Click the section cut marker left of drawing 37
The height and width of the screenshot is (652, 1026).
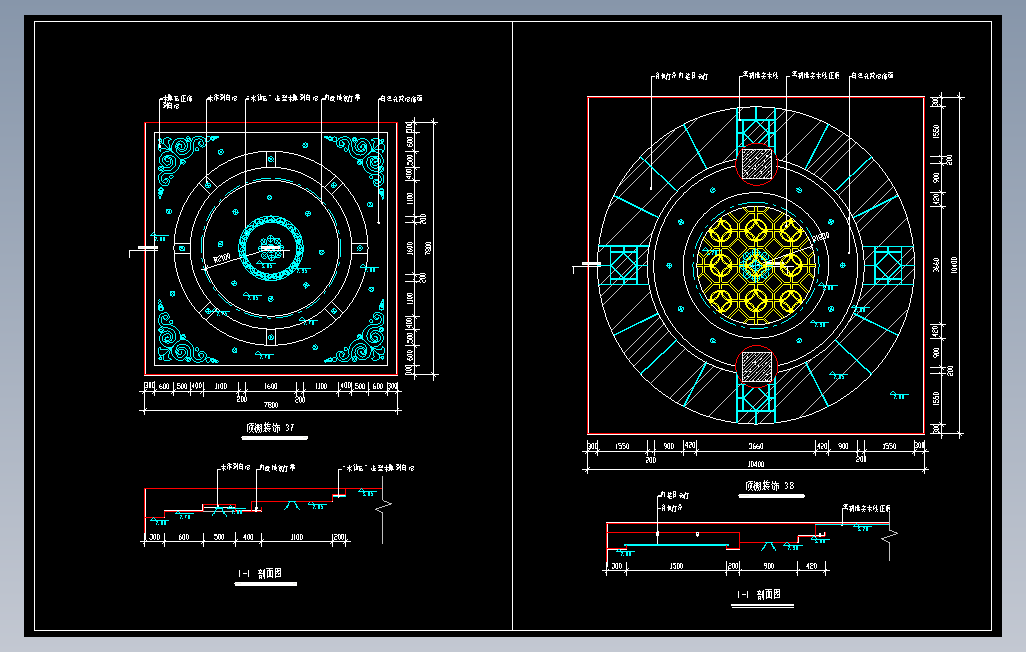tap(144, 249)
